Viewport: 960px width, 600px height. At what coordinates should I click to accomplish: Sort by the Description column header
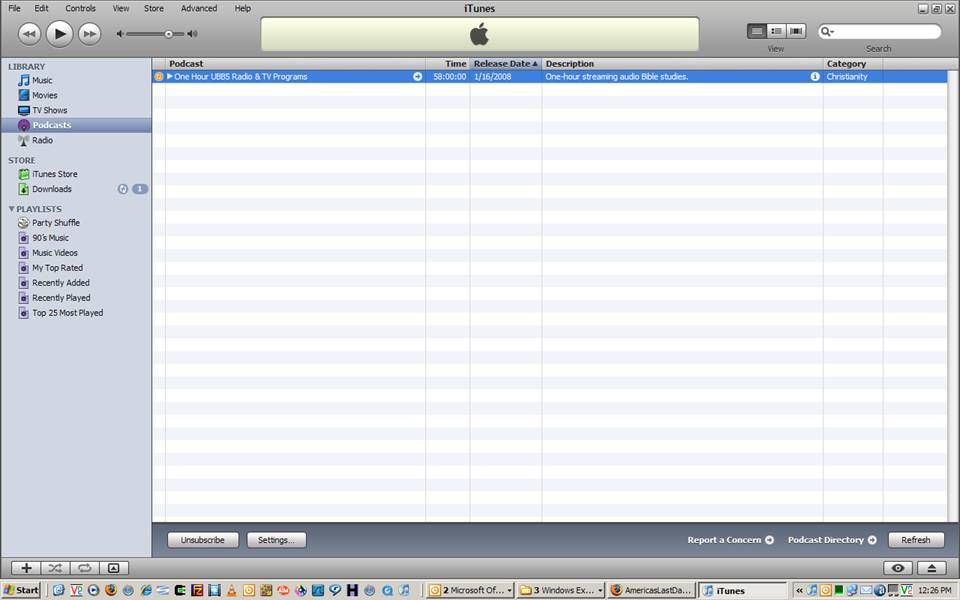pyautogui.click(x=682, y=64)
